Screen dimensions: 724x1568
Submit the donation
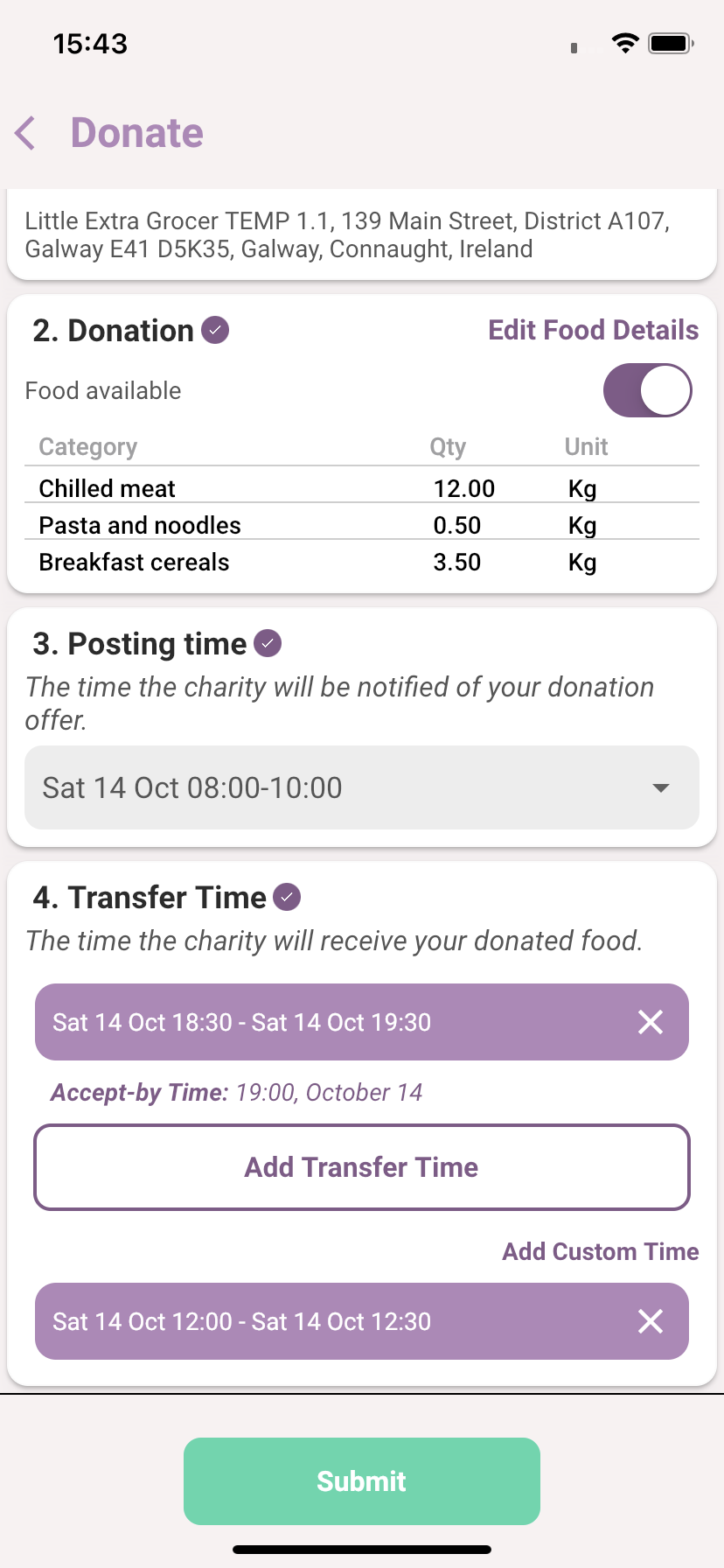[x=362, y=1480]
